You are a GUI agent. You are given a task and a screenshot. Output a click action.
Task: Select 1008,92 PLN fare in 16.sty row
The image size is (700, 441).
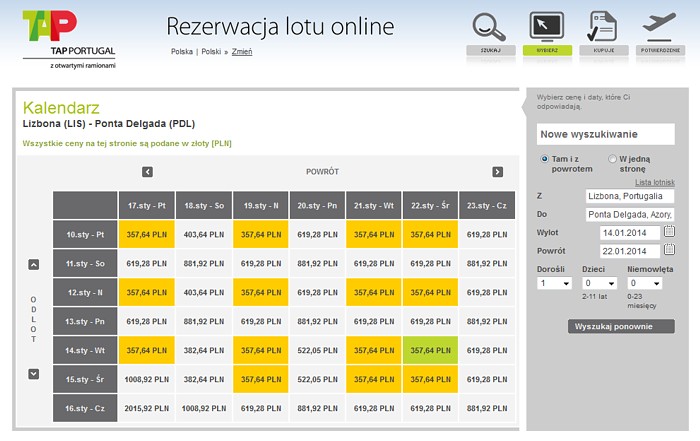pyautogui.click(x=204, y=408)
